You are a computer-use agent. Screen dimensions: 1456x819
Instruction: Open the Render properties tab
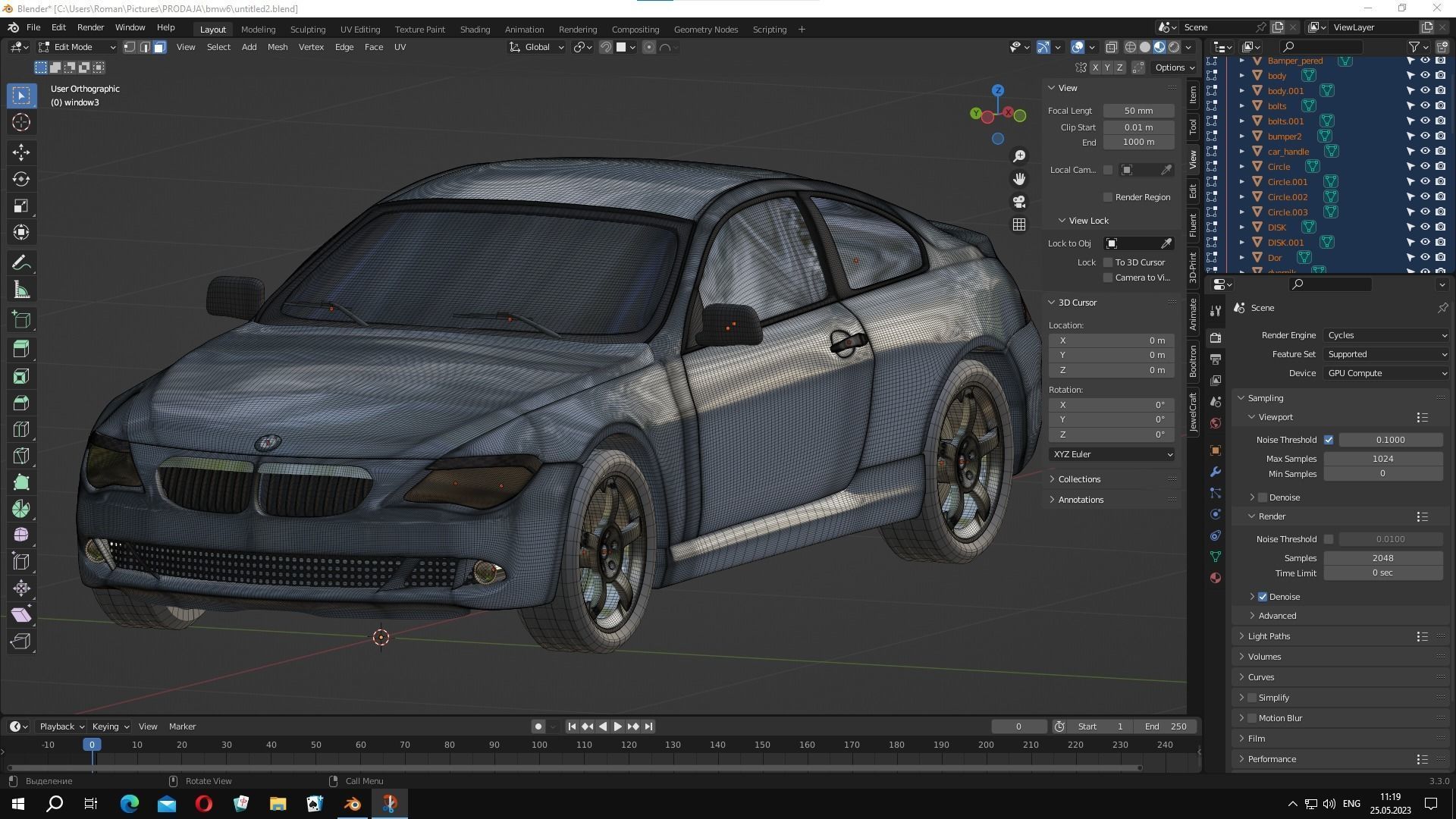pyautogui.click(x=1216, y=337)
